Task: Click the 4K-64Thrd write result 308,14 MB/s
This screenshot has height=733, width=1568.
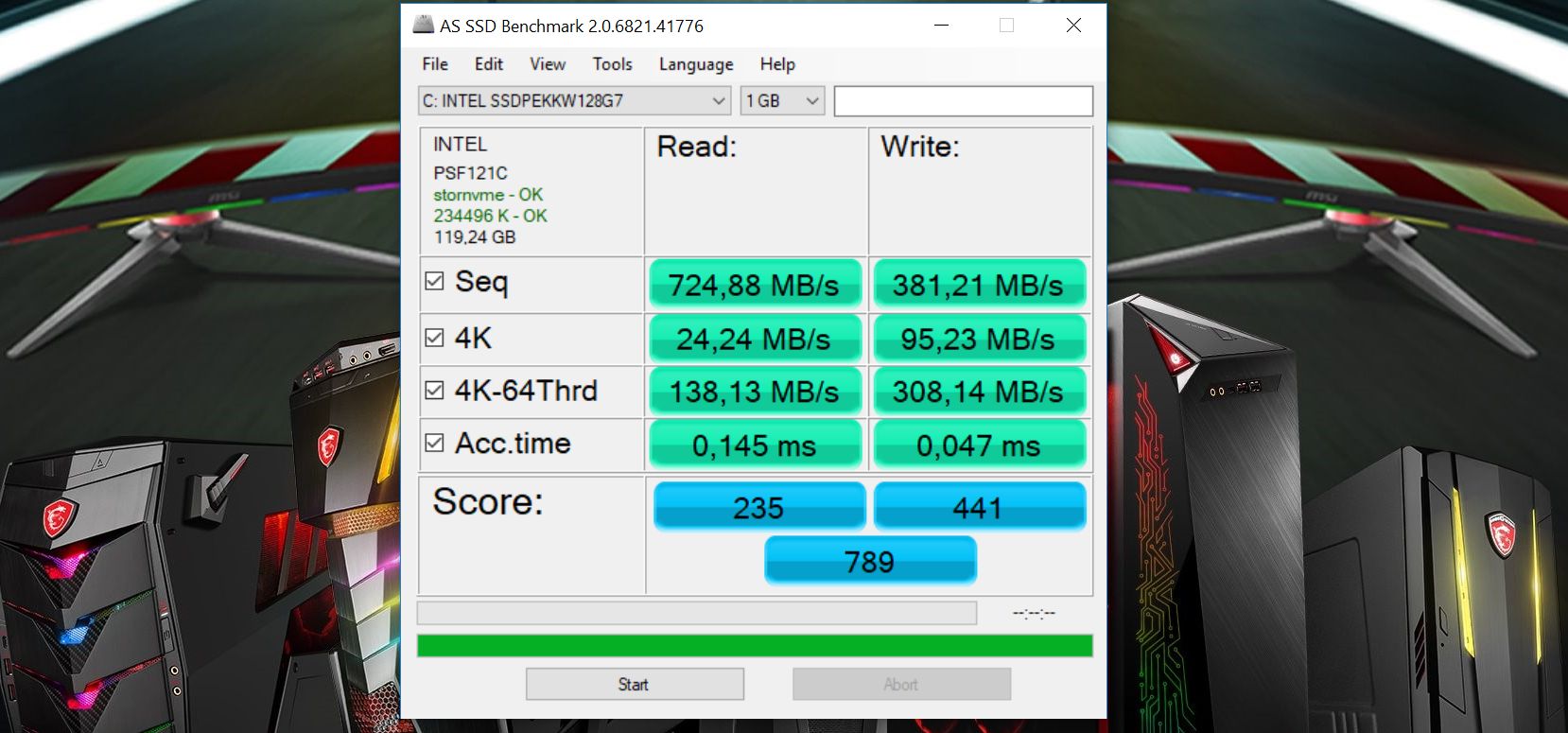Action: [x=979, y=392]
